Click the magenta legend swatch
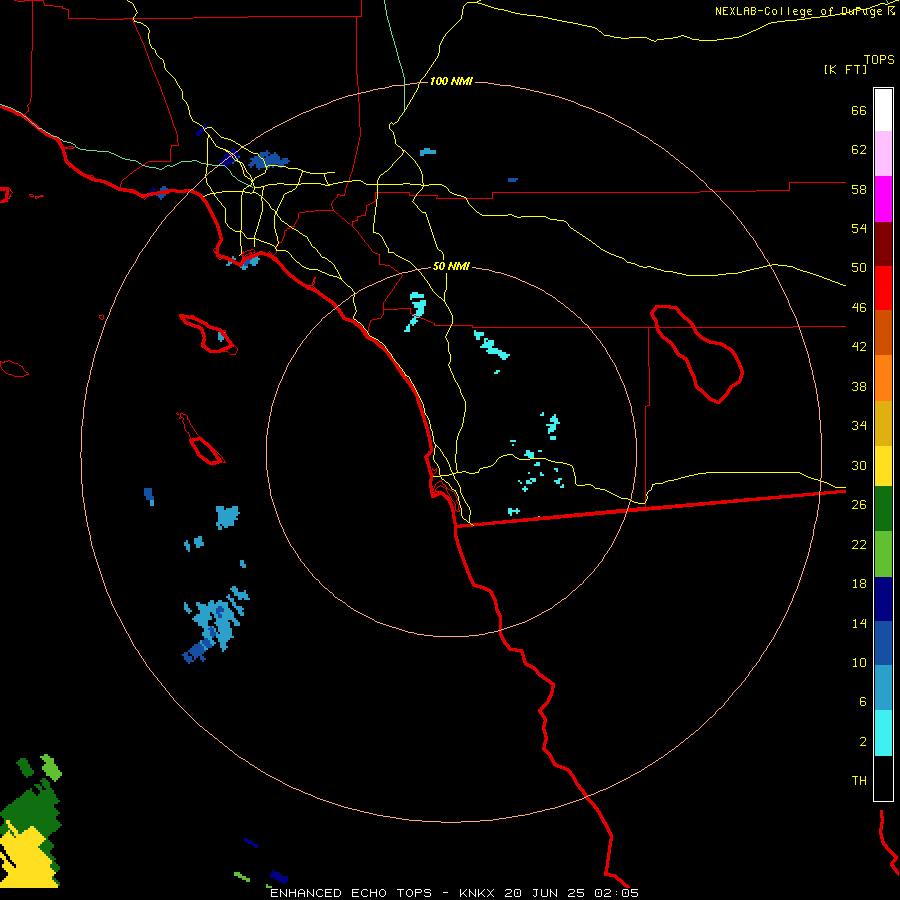This screenshot has width=900, height=900. coord(883,199)
